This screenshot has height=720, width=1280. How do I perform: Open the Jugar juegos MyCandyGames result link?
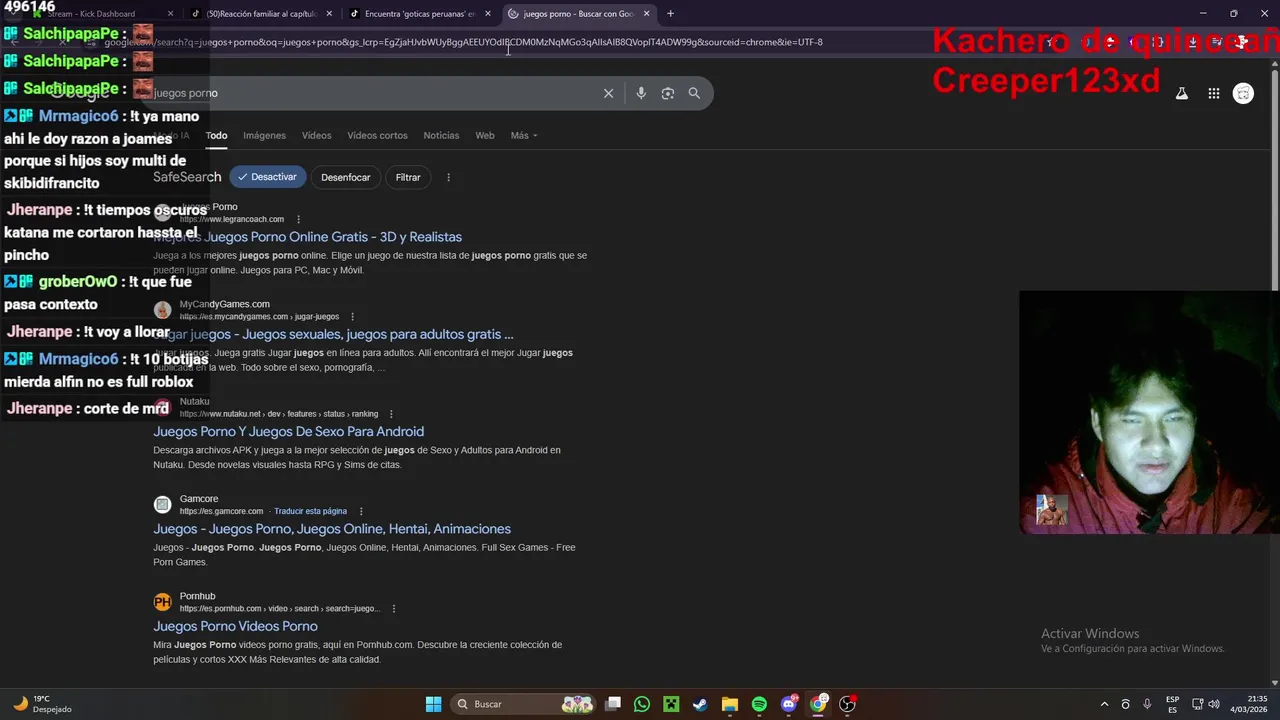pyautogui.click(x=333, y=334)
